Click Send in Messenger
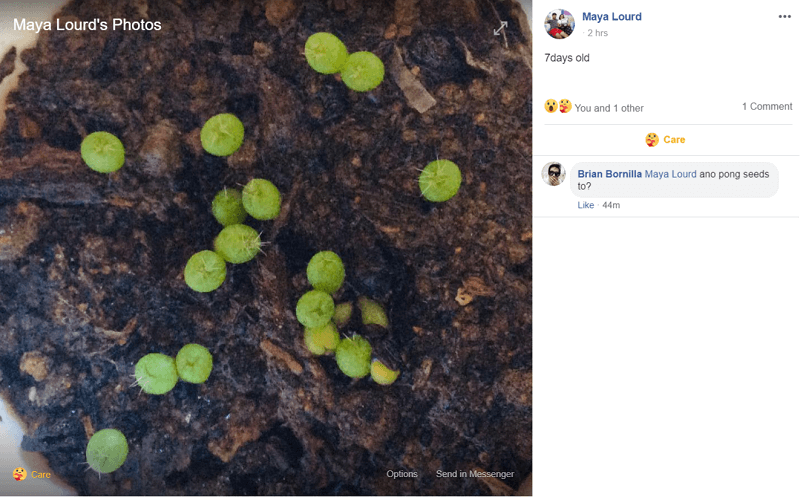Viewport: 800px width, 497px height. click(475, 474)
